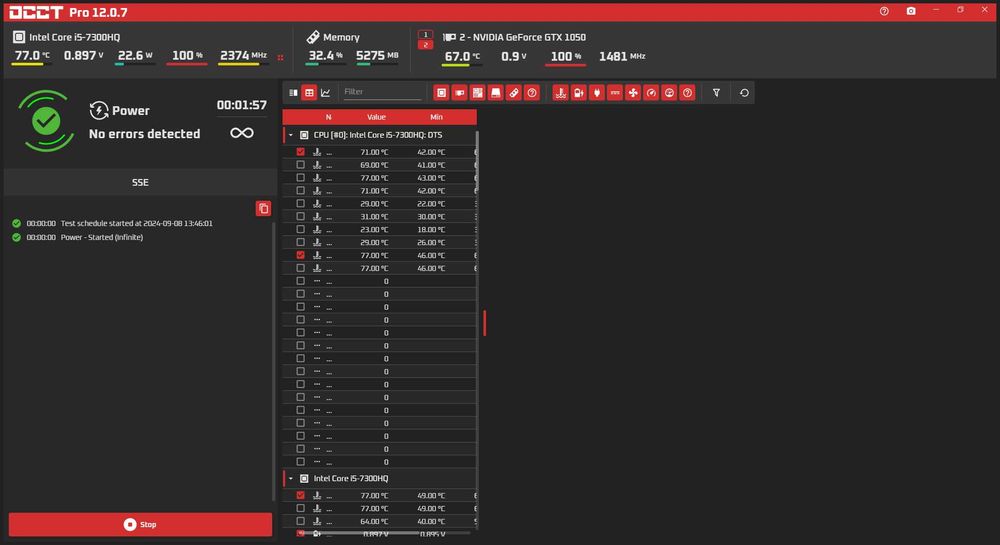Image resolution: width=1000 pixels, height=545 pixels.
Task: Check the 77.00 °C / 43.00 °C row checkbox
Action: 300,178
